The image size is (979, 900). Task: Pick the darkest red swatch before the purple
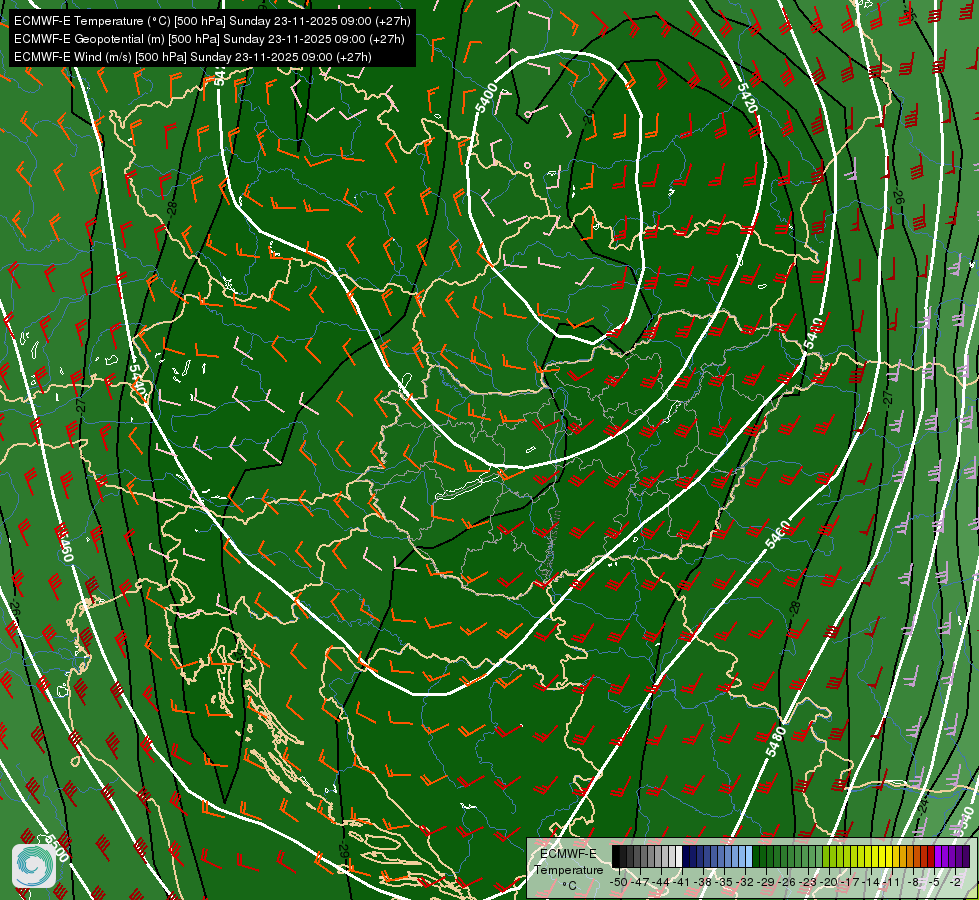click(931, 856)
